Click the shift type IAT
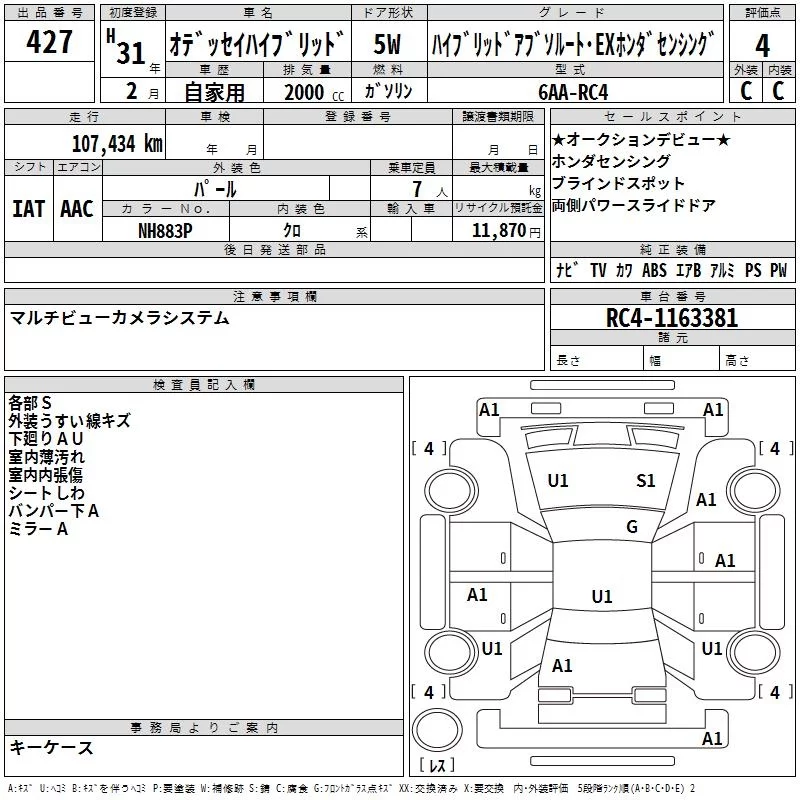The height and width of the screenshot is (800, 800). coord(29,209)
